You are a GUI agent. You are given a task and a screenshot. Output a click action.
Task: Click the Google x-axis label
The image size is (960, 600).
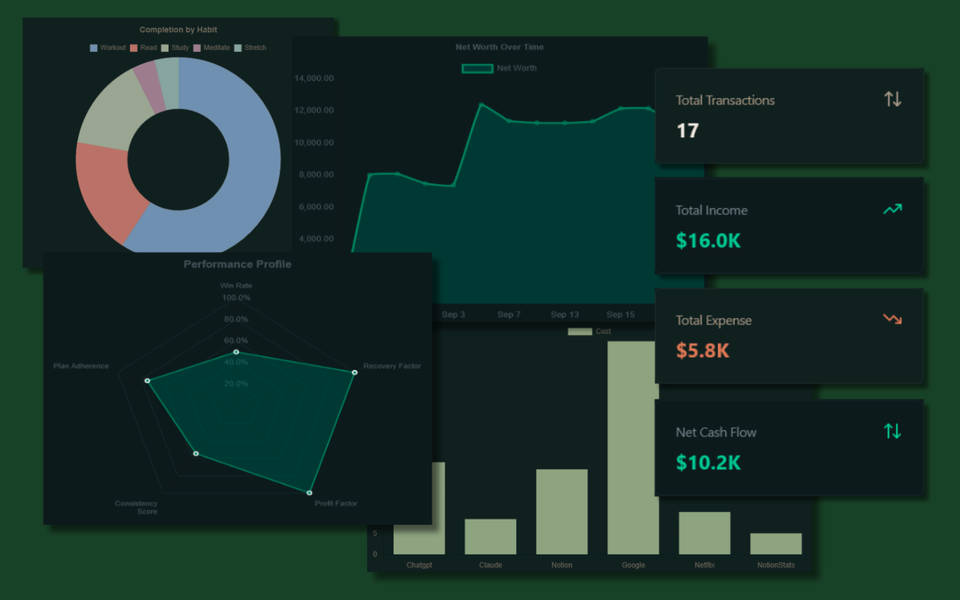[x=633, y=565]
